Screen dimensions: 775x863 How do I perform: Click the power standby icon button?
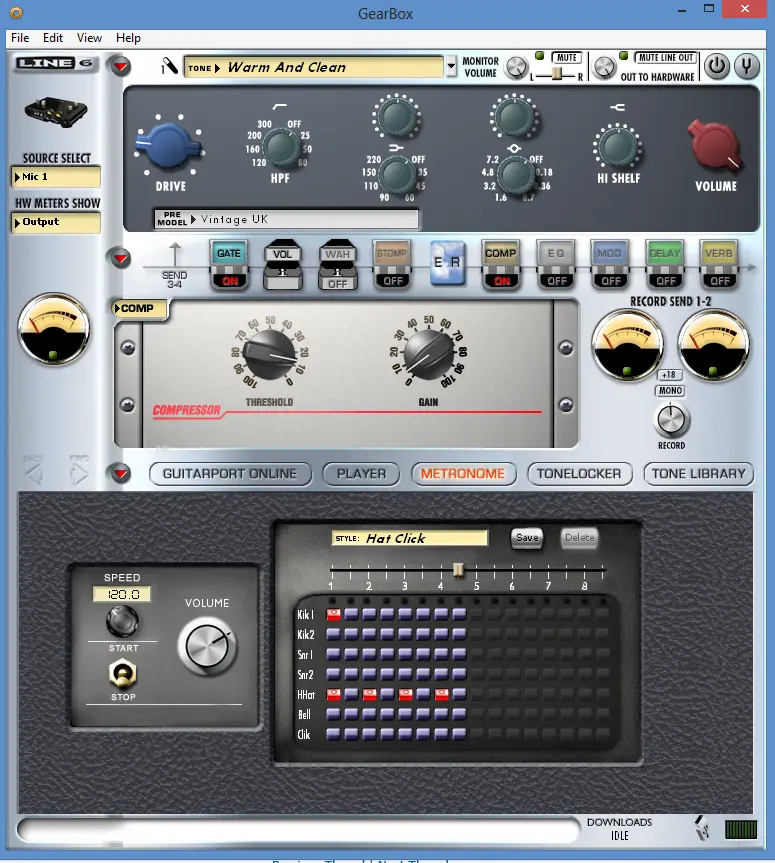pos(717,67)
